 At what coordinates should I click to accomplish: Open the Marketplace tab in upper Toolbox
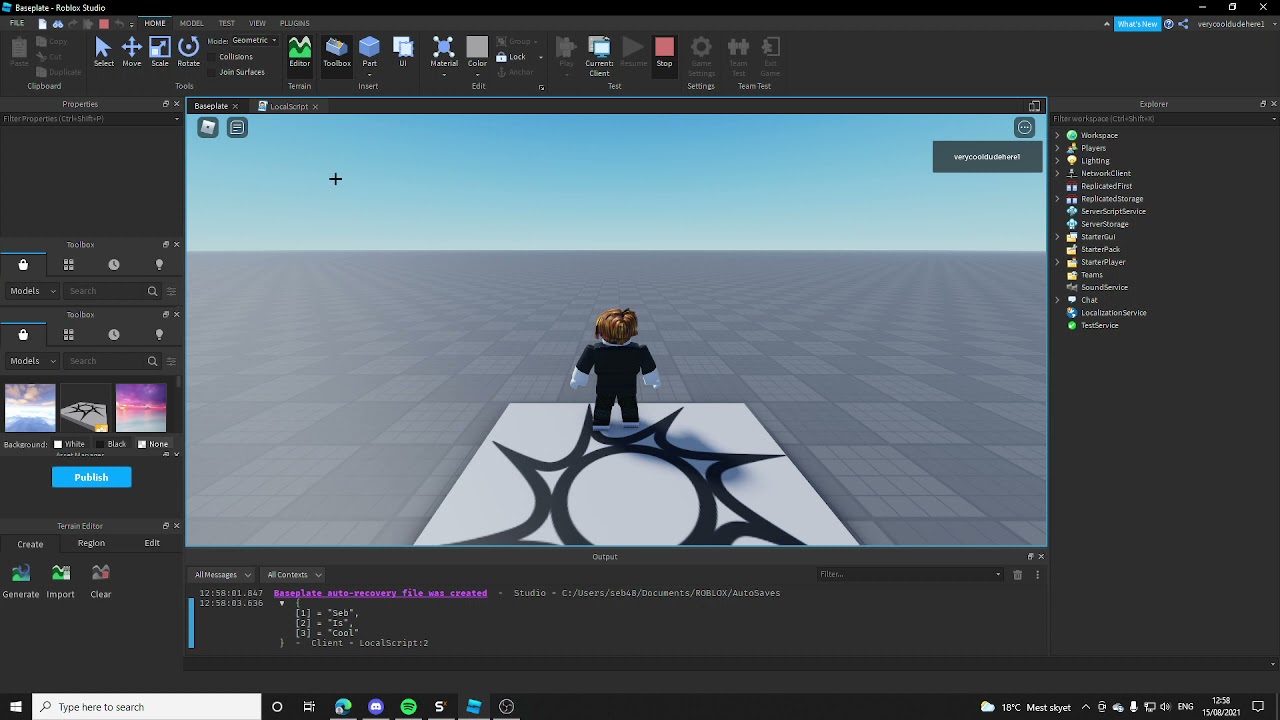click(23, 264)
